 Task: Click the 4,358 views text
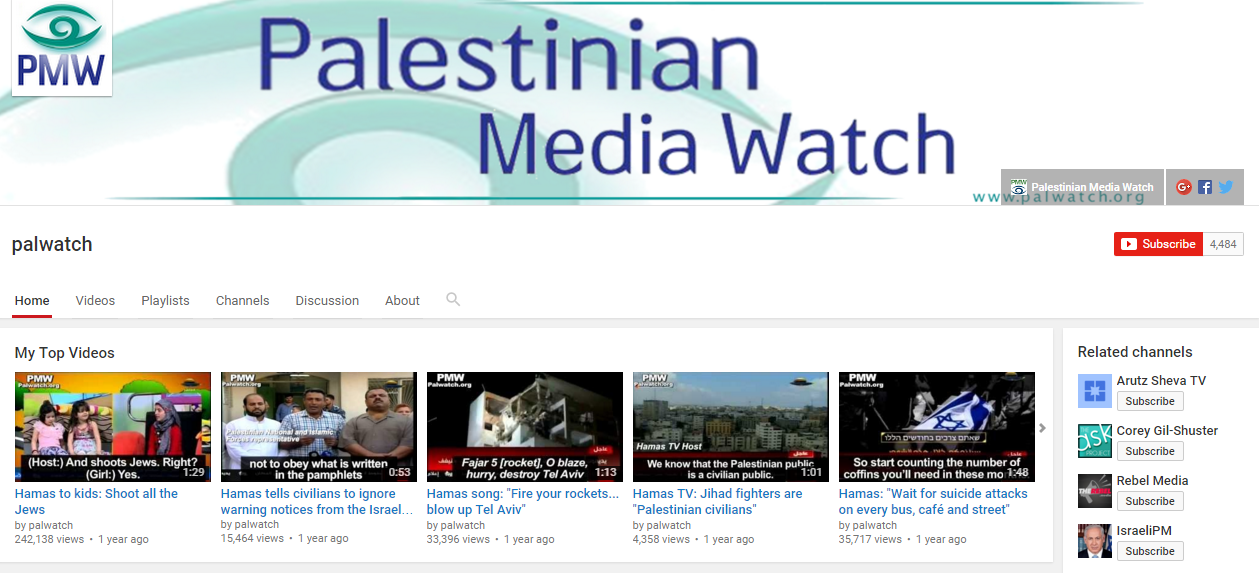[x=661, y=539]
